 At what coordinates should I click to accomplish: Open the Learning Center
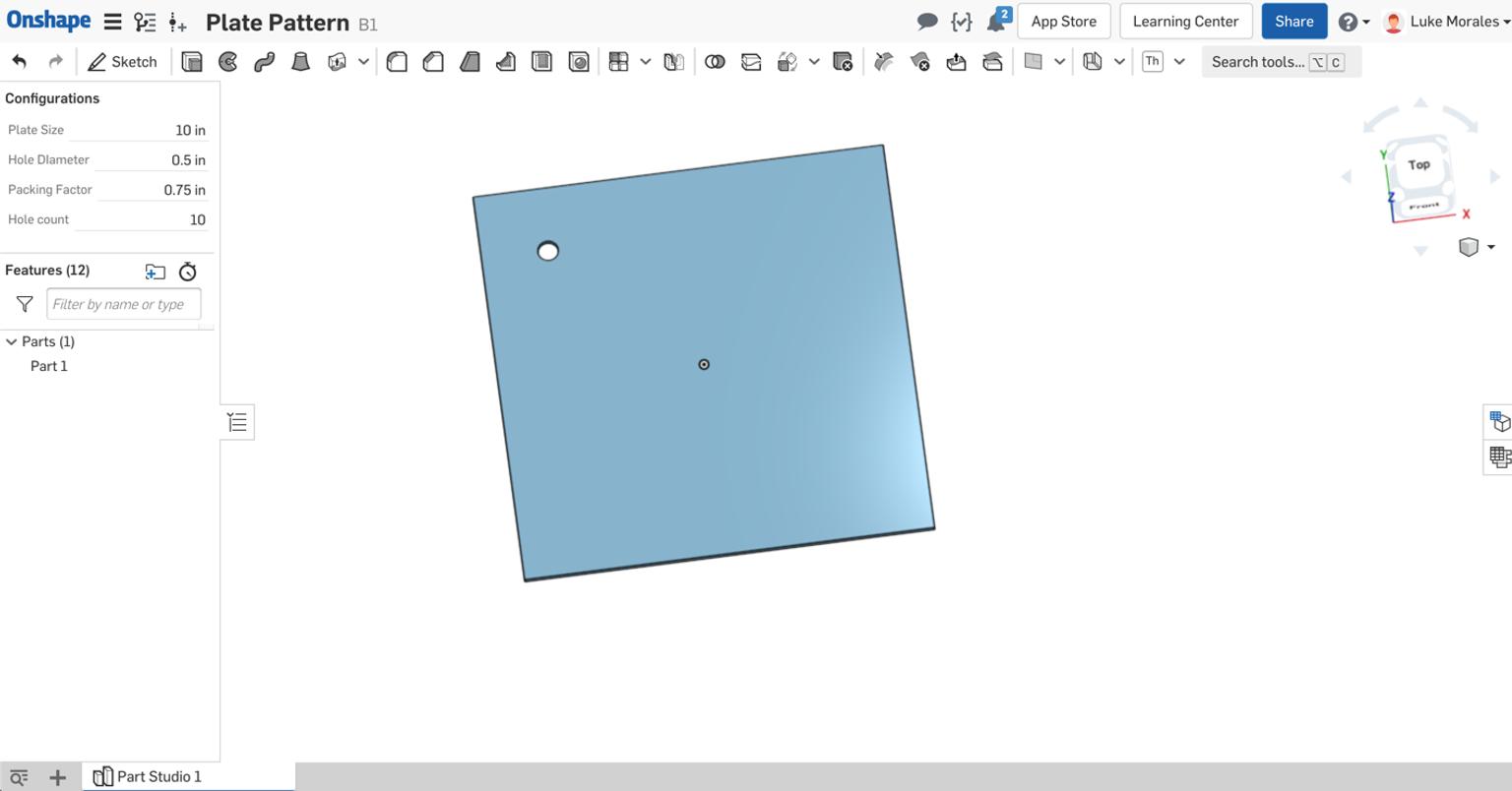tap(1185, 21)
